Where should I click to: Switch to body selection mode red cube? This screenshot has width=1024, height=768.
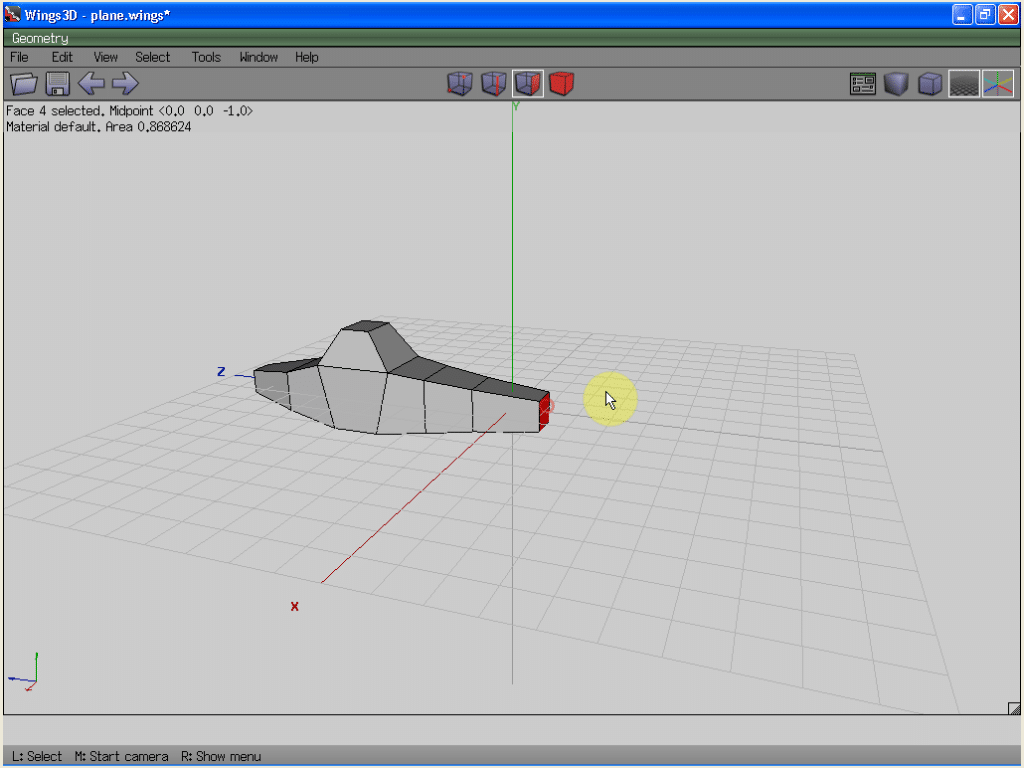(x=562, y=84)
